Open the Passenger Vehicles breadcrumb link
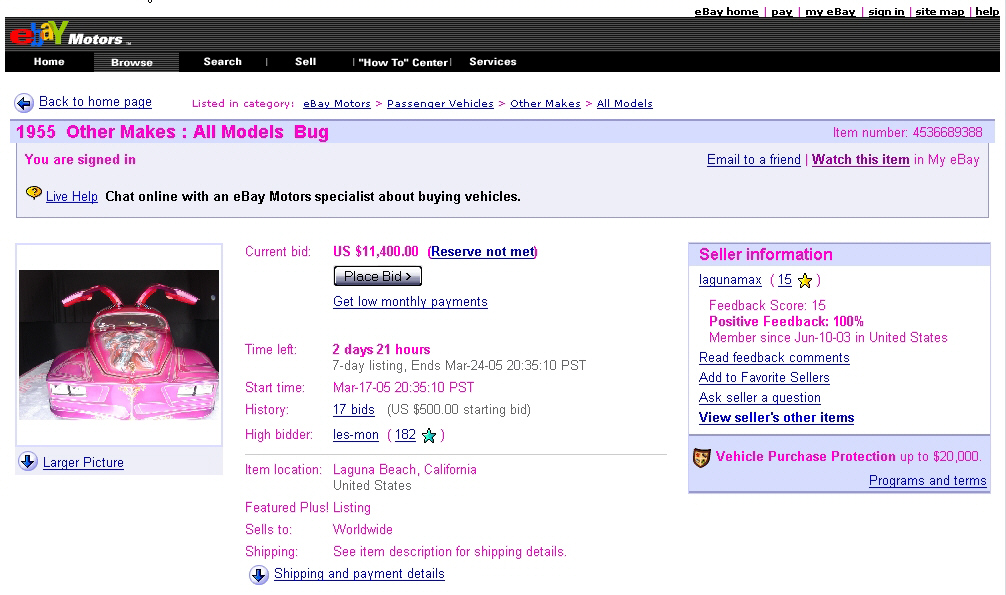The height and width of the screenshot is (595, 1006). (440, 104)
